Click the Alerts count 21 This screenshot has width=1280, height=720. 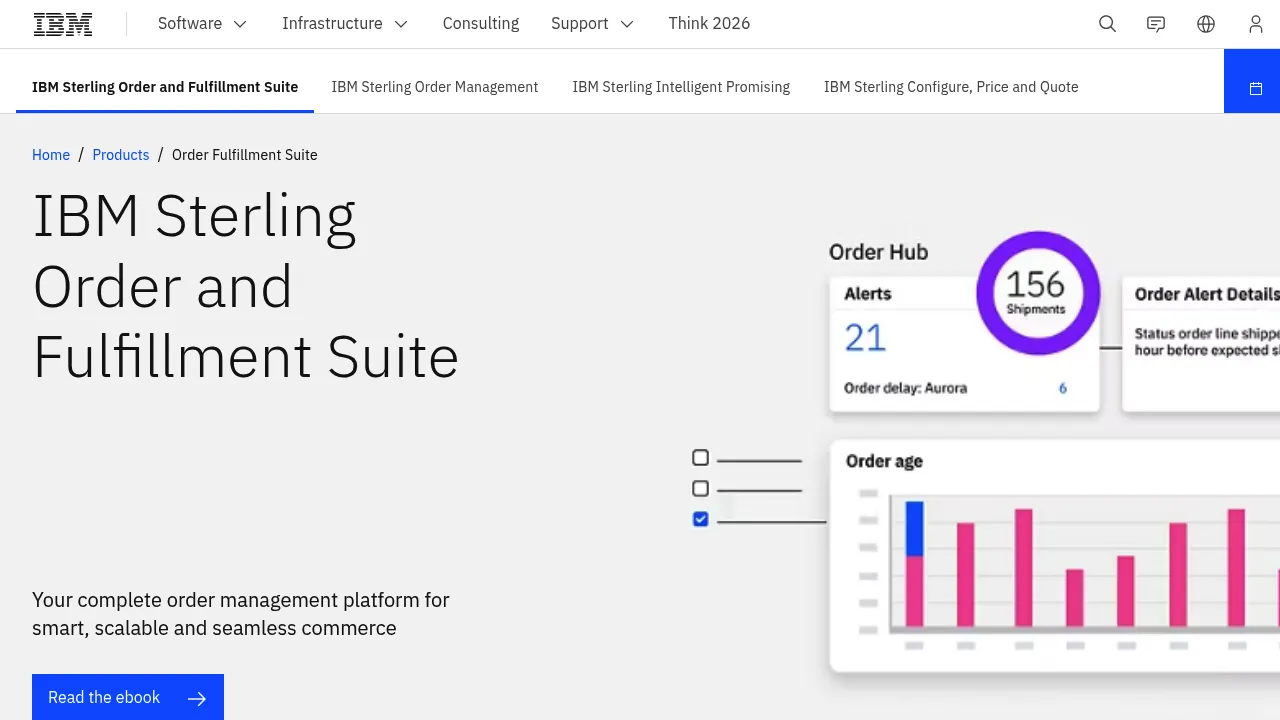(x=865, y=338)
